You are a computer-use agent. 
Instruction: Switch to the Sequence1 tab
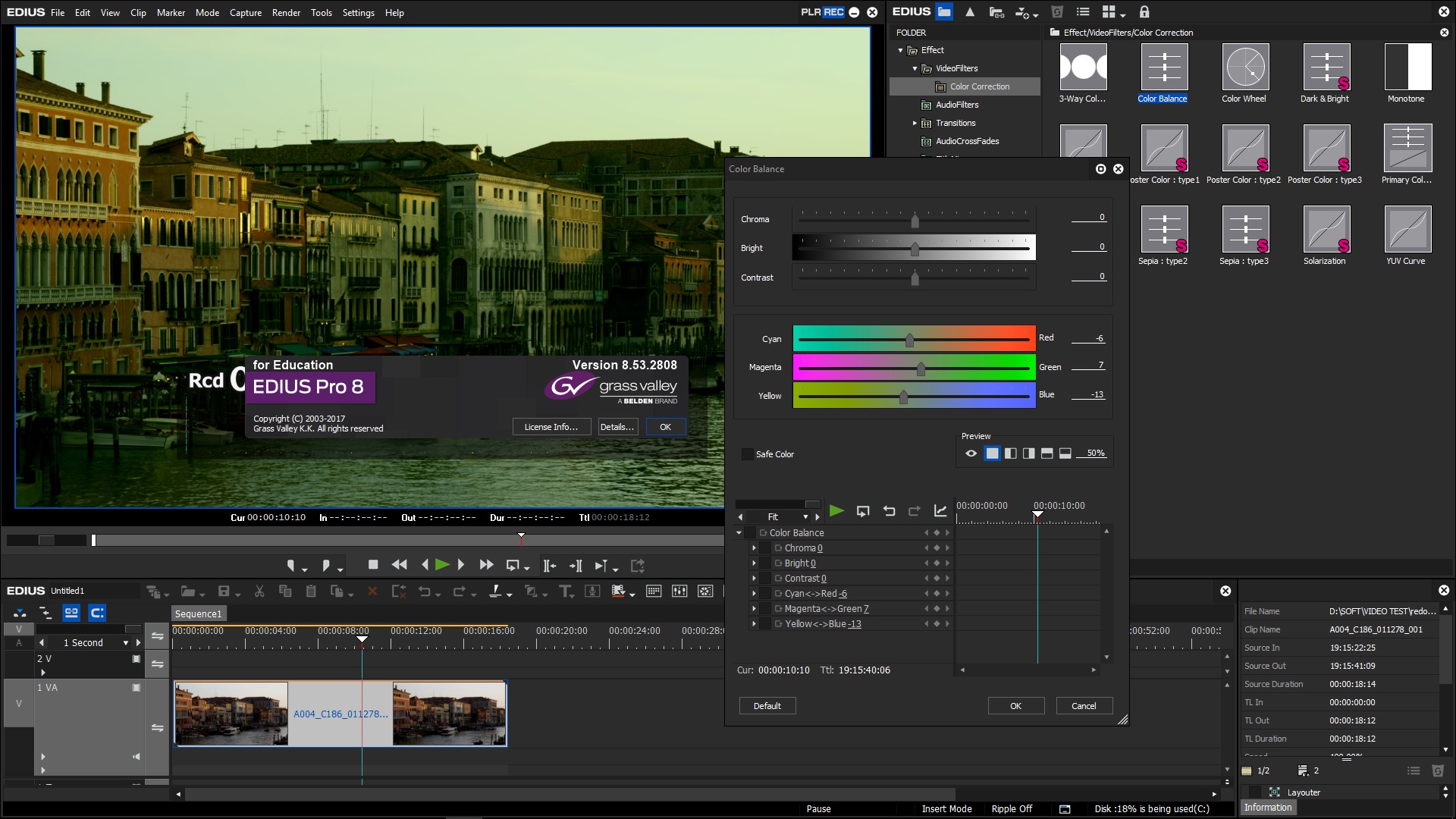click(198, 613)
